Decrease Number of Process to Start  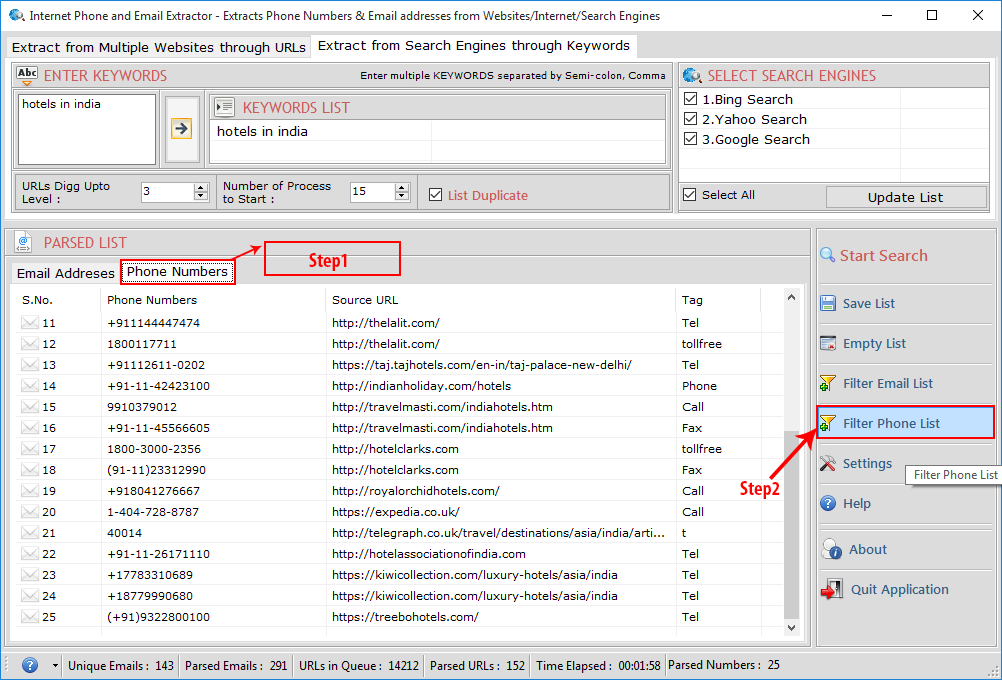(402, 196)
